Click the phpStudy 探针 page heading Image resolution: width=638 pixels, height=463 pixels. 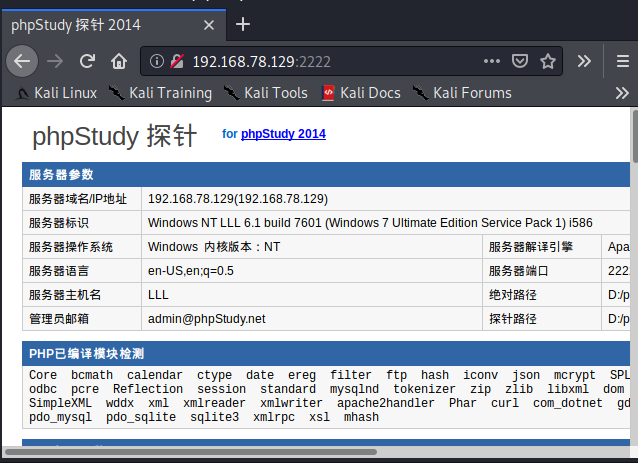pyautogui.click(x=115, y=135)
